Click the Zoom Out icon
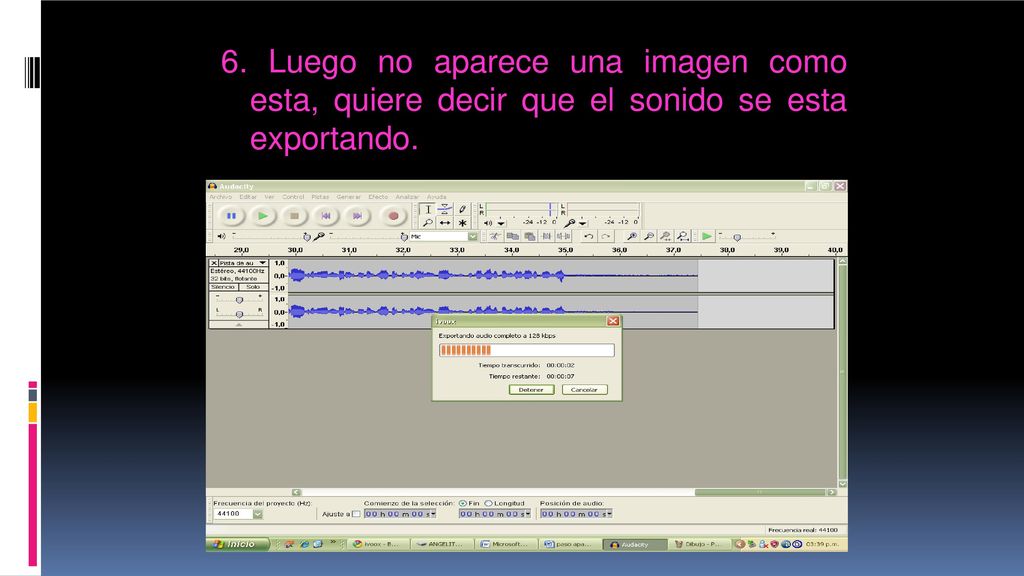 tap(648, 236)
